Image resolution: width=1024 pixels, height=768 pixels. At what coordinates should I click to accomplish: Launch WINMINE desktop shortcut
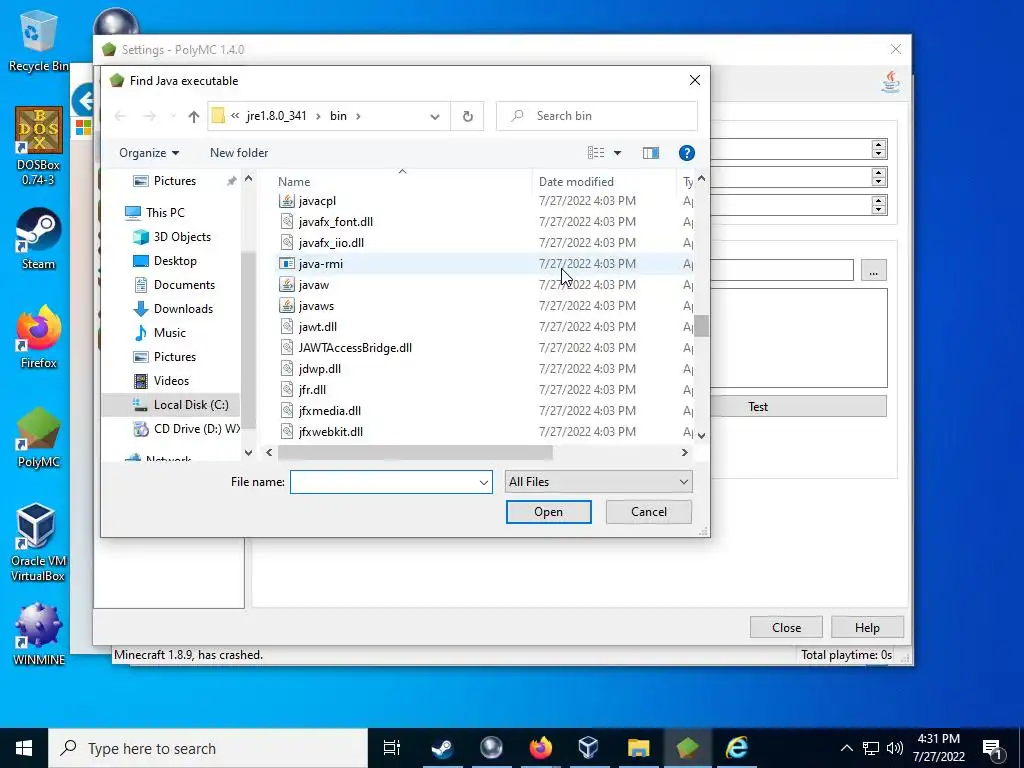tap(39, 635)
